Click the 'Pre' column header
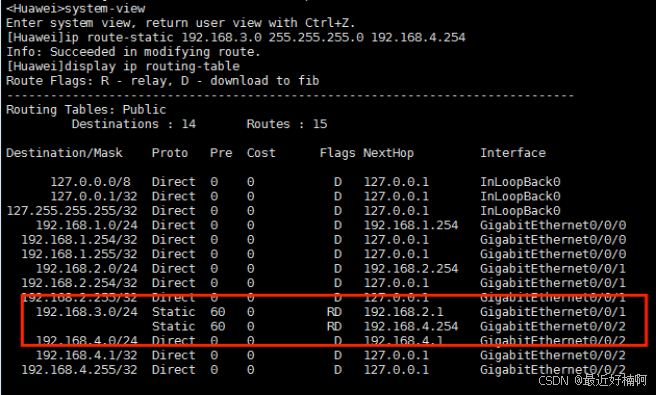 [221, 153]
